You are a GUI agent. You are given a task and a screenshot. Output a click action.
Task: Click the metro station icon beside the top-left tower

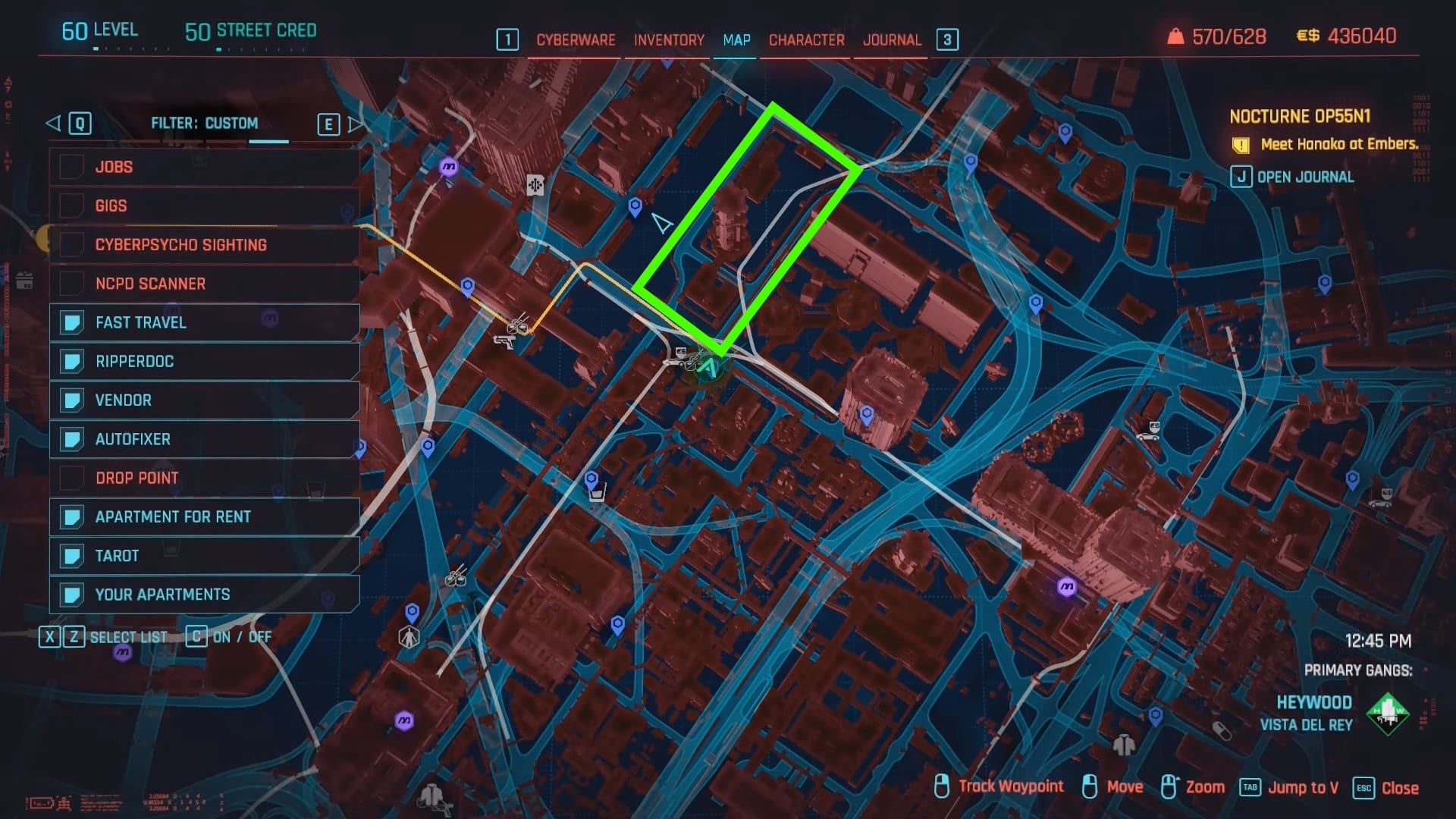tap(449, 166)
